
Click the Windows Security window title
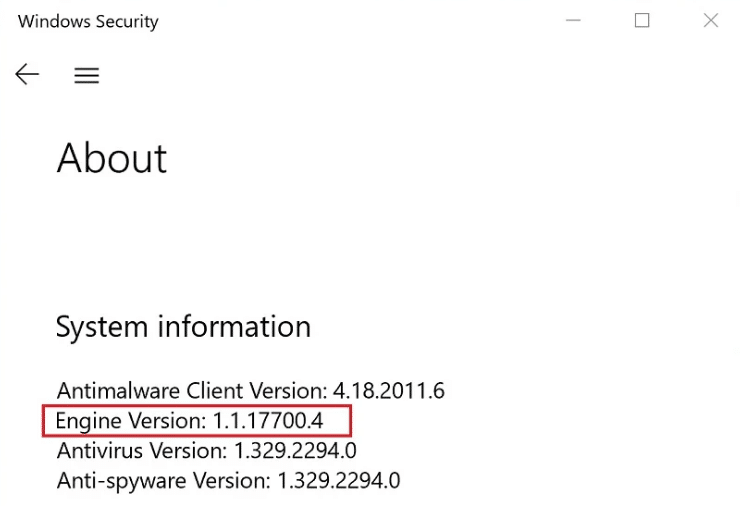88,21
